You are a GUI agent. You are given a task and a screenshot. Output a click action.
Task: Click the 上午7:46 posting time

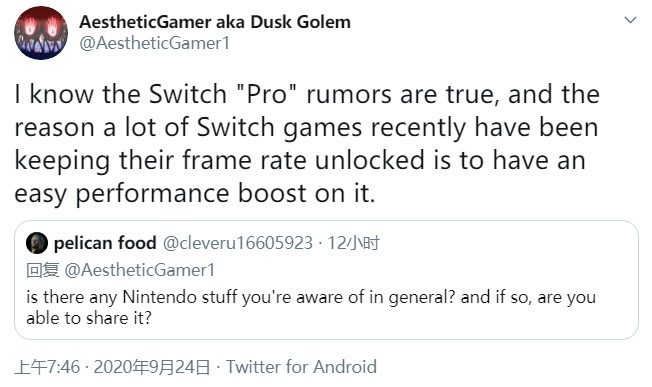(47, 367)
